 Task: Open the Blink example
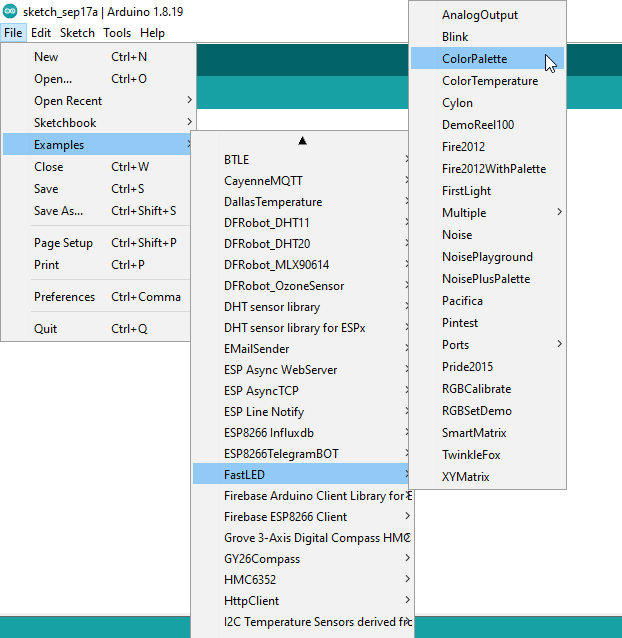click(487, 37)
